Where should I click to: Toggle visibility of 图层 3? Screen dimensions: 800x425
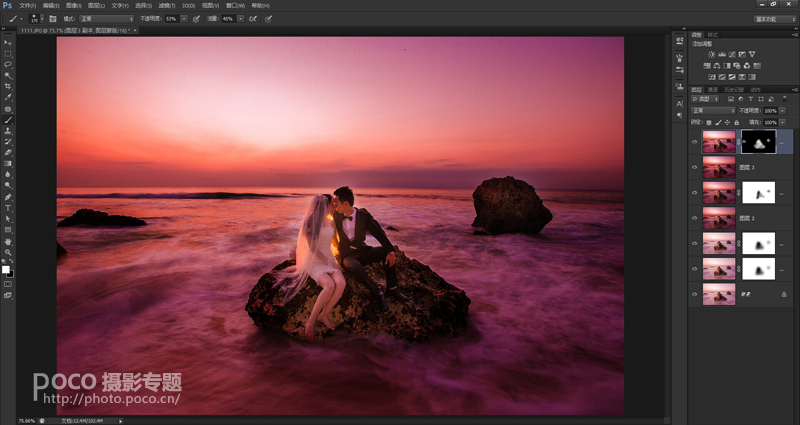[694, 167]
